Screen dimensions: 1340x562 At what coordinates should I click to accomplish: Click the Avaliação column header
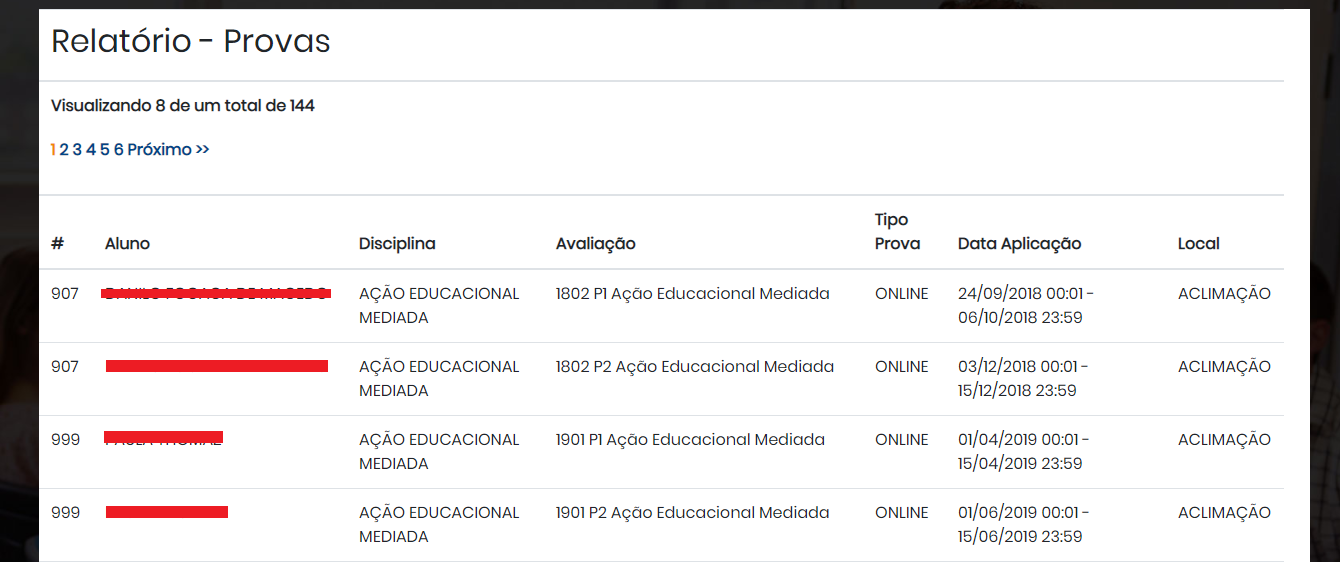click(x=596, y=243)
